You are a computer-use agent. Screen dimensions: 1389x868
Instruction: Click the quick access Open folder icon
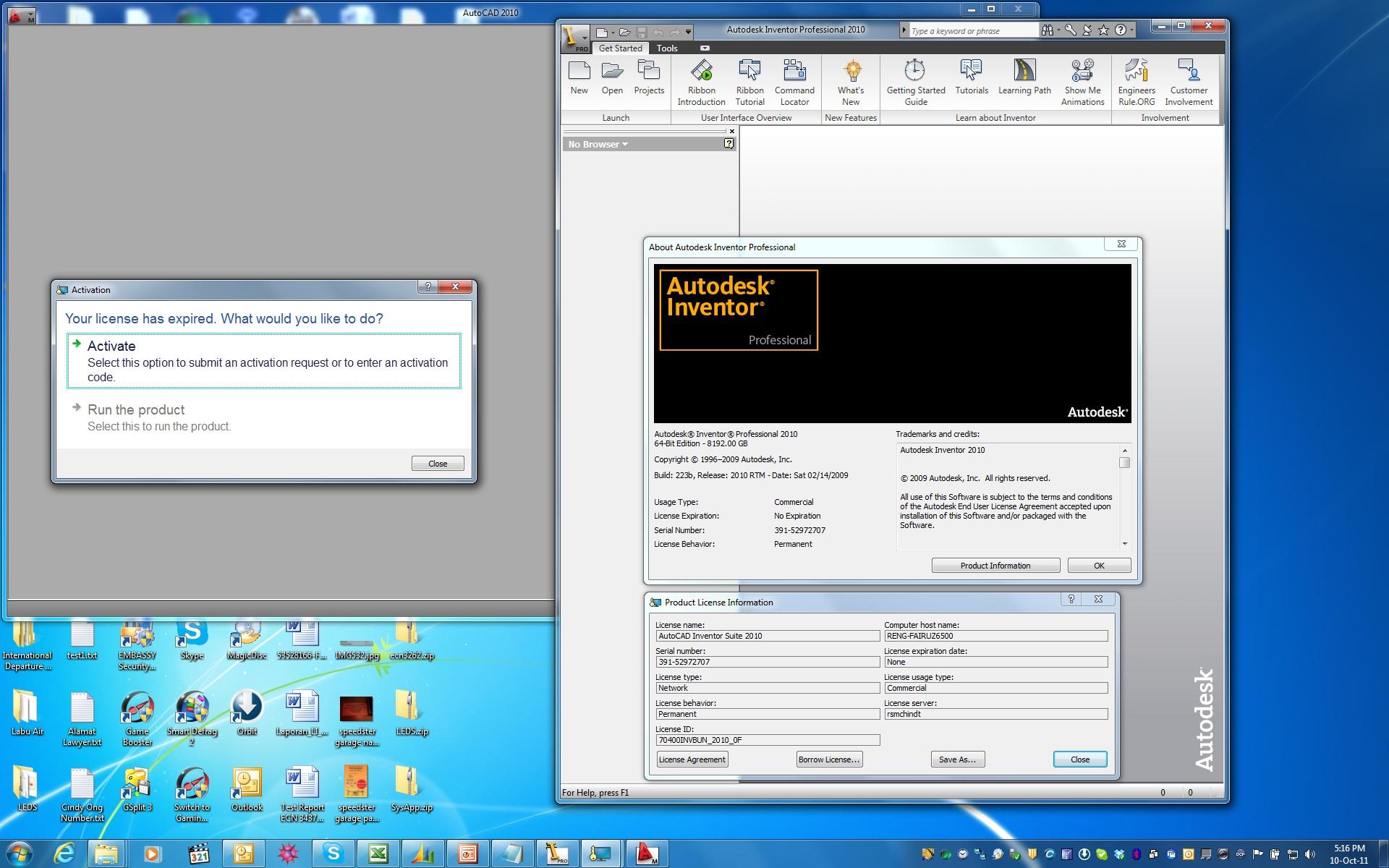pyautogui.click(x=624, y=32)
